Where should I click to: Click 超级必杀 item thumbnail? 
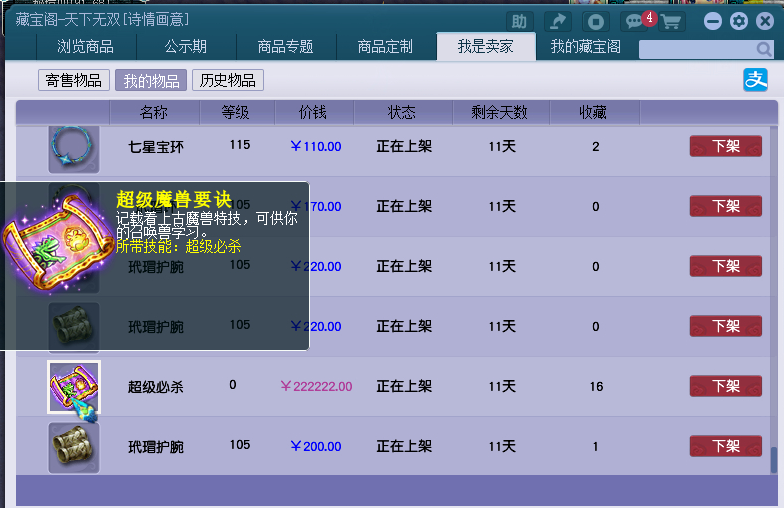pos(74,387)
